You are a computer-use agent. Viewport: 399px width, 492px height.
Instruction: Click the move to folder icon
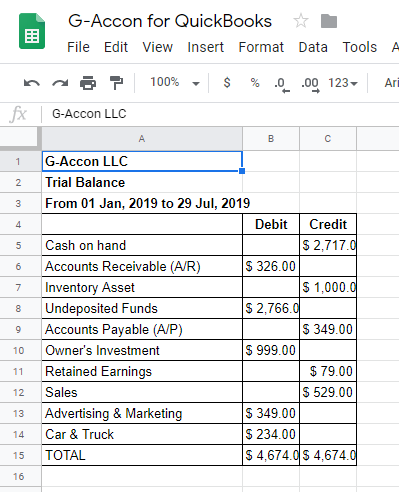coord(329,21)
